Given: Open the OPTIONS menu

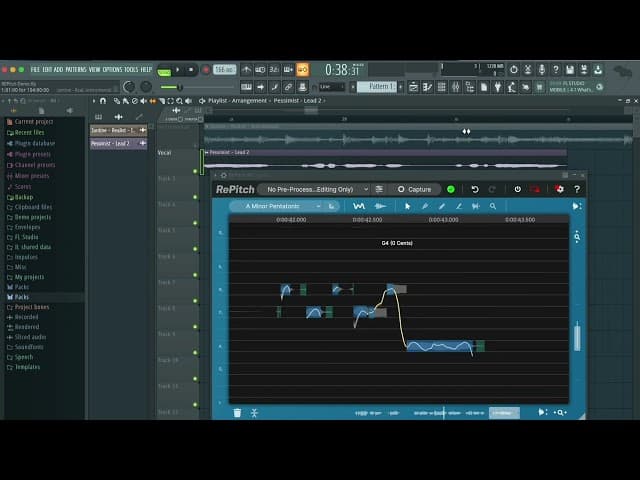Looking at the screenshot, I should [112, 70].
